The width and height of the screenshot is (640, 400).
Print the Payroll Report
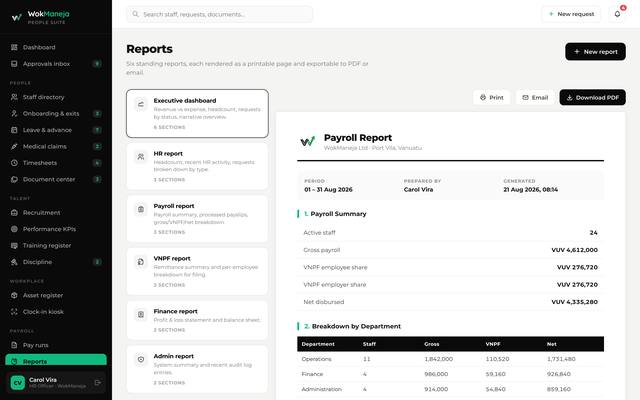491,98
